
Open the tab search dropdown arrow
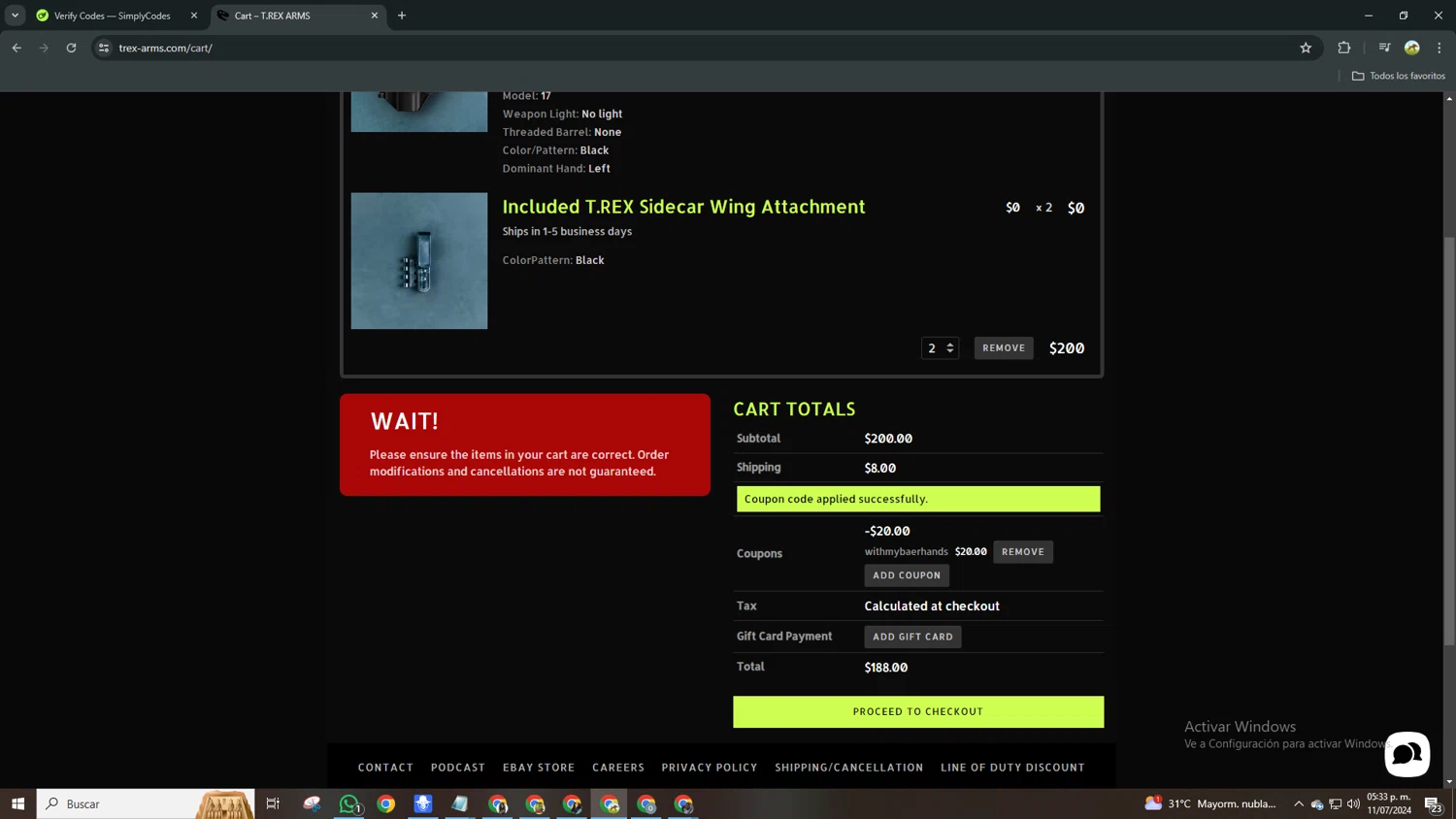pyautogui.click(x=15, y=16)
